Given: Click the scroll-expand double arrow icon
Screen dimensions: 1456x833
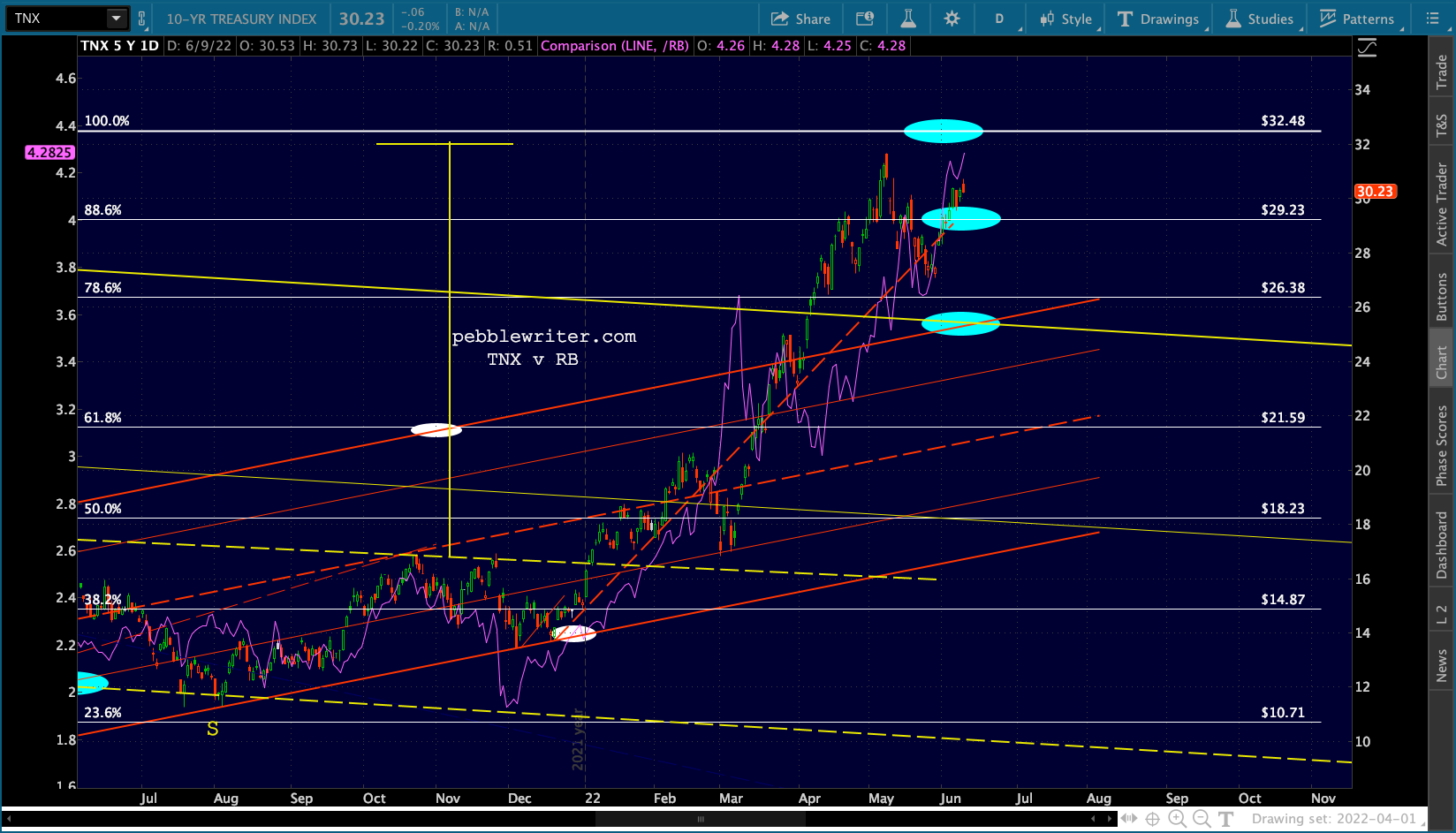Looking at the screenshot, I should tap(1129, 819).
